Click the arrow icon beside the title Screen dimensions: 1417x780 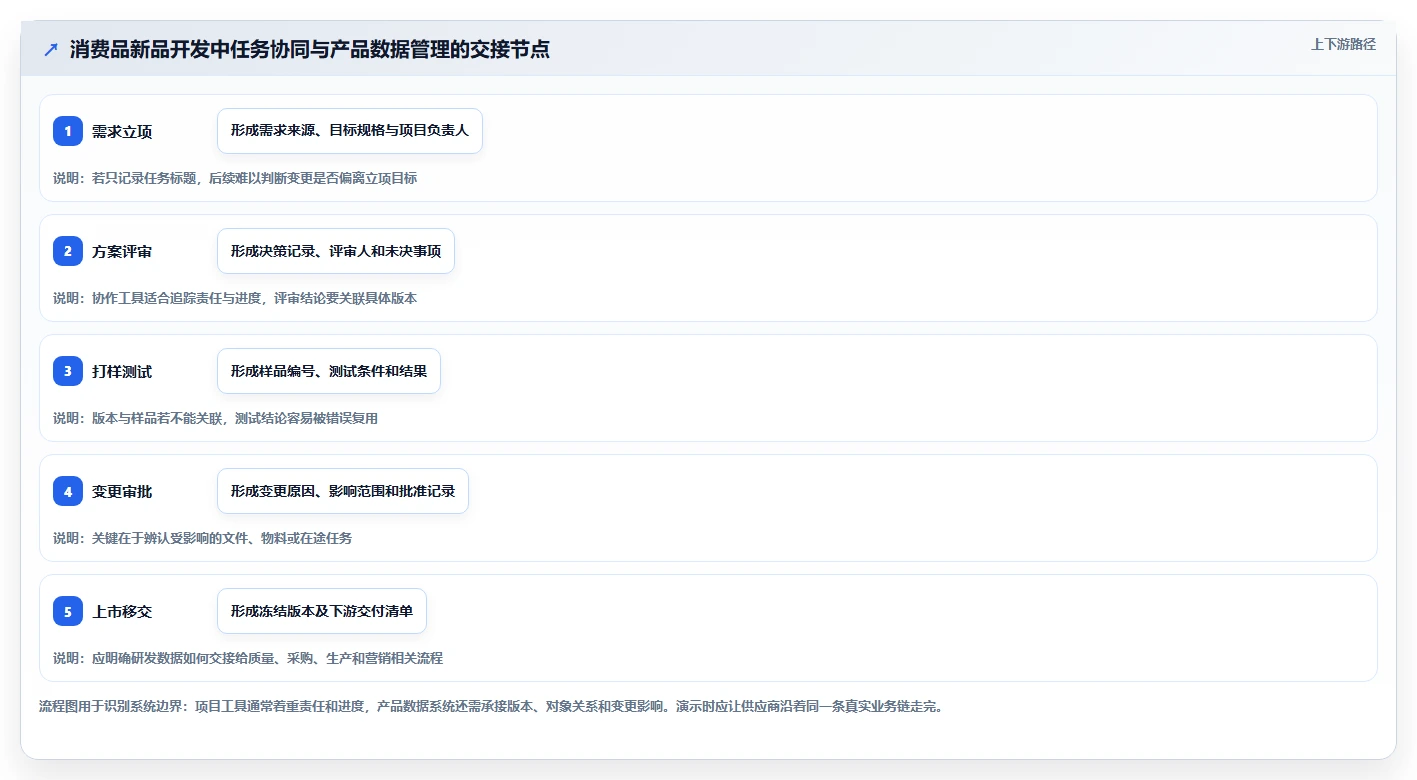point(51,49)
